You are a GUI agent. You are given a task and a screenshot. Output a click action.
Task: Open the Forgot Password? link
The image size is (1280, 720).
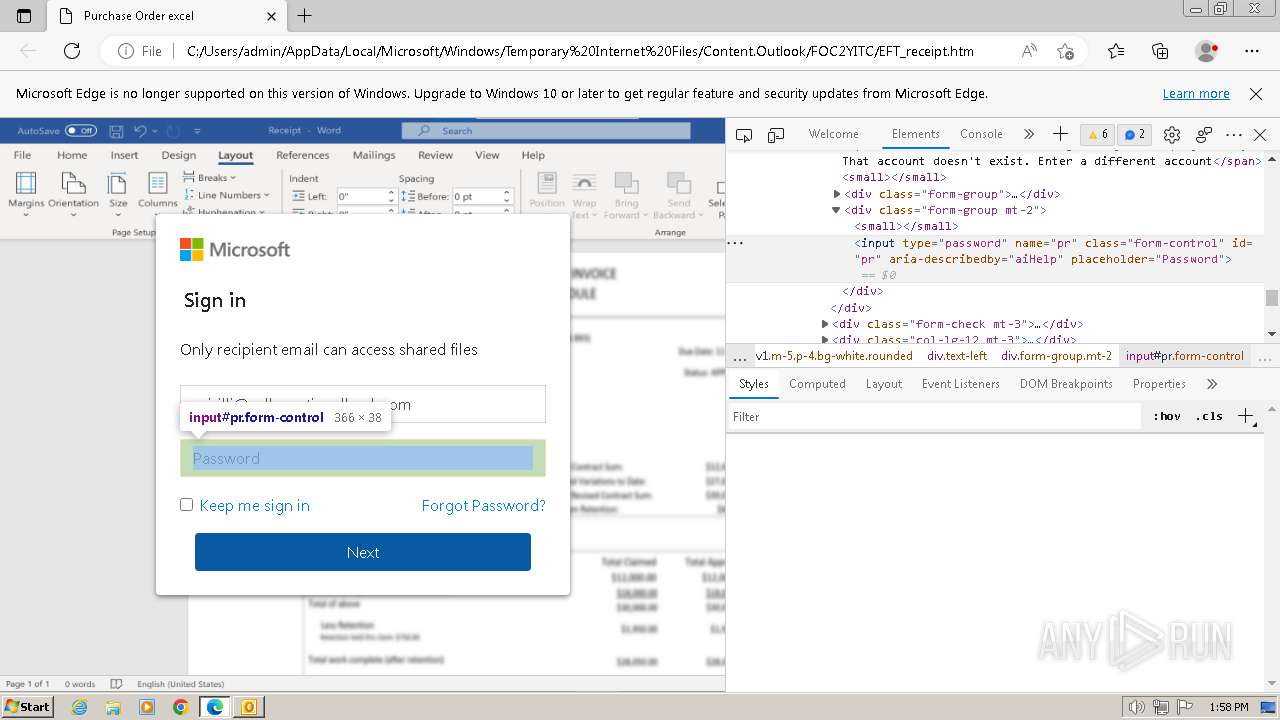pos(484,505)
